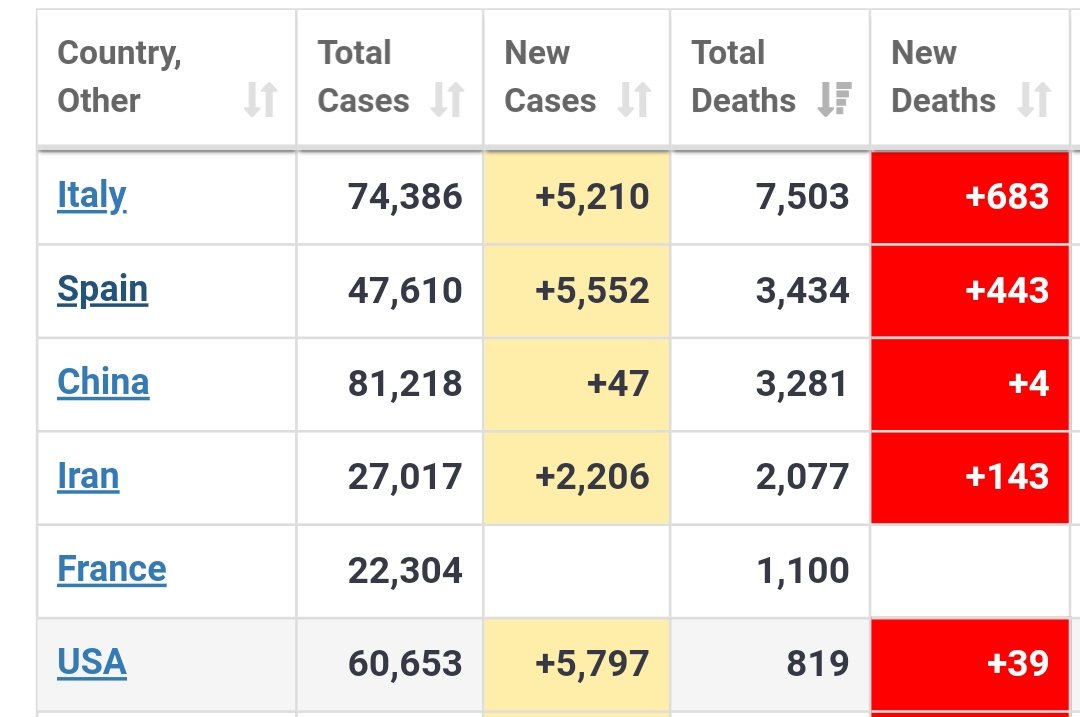This screenshot has height=717, width=1080.
Task: Select the New Deaths header label
Action: 943,76
